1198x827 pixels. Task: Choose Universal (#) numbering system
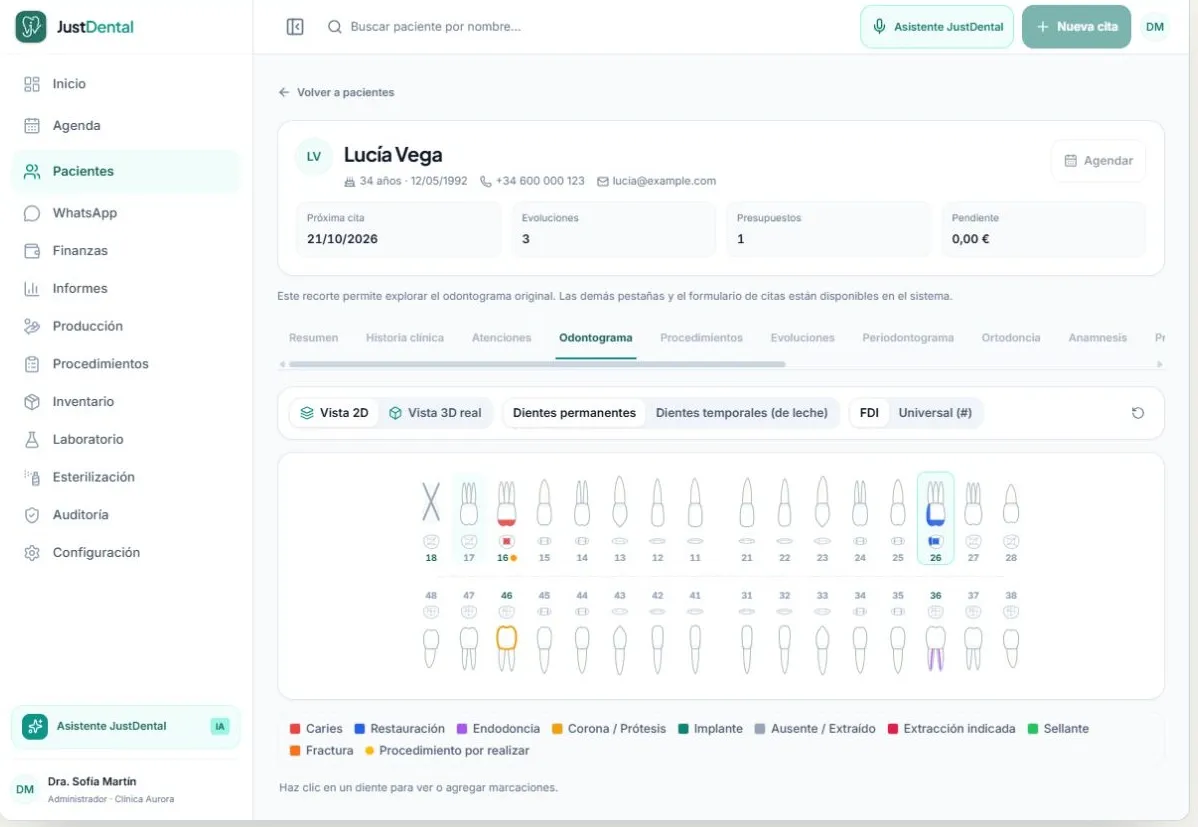935,413
